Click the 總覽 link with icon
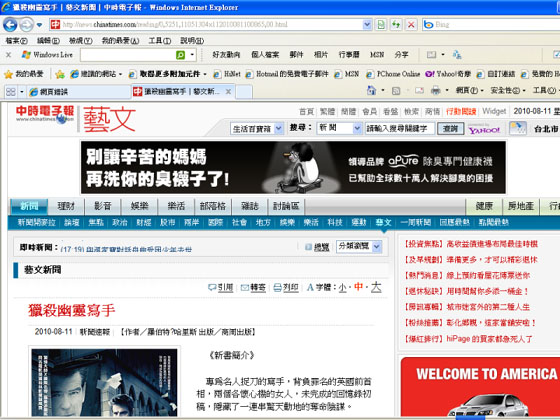Viewport: 560px width, 420px height. (317, 247)
